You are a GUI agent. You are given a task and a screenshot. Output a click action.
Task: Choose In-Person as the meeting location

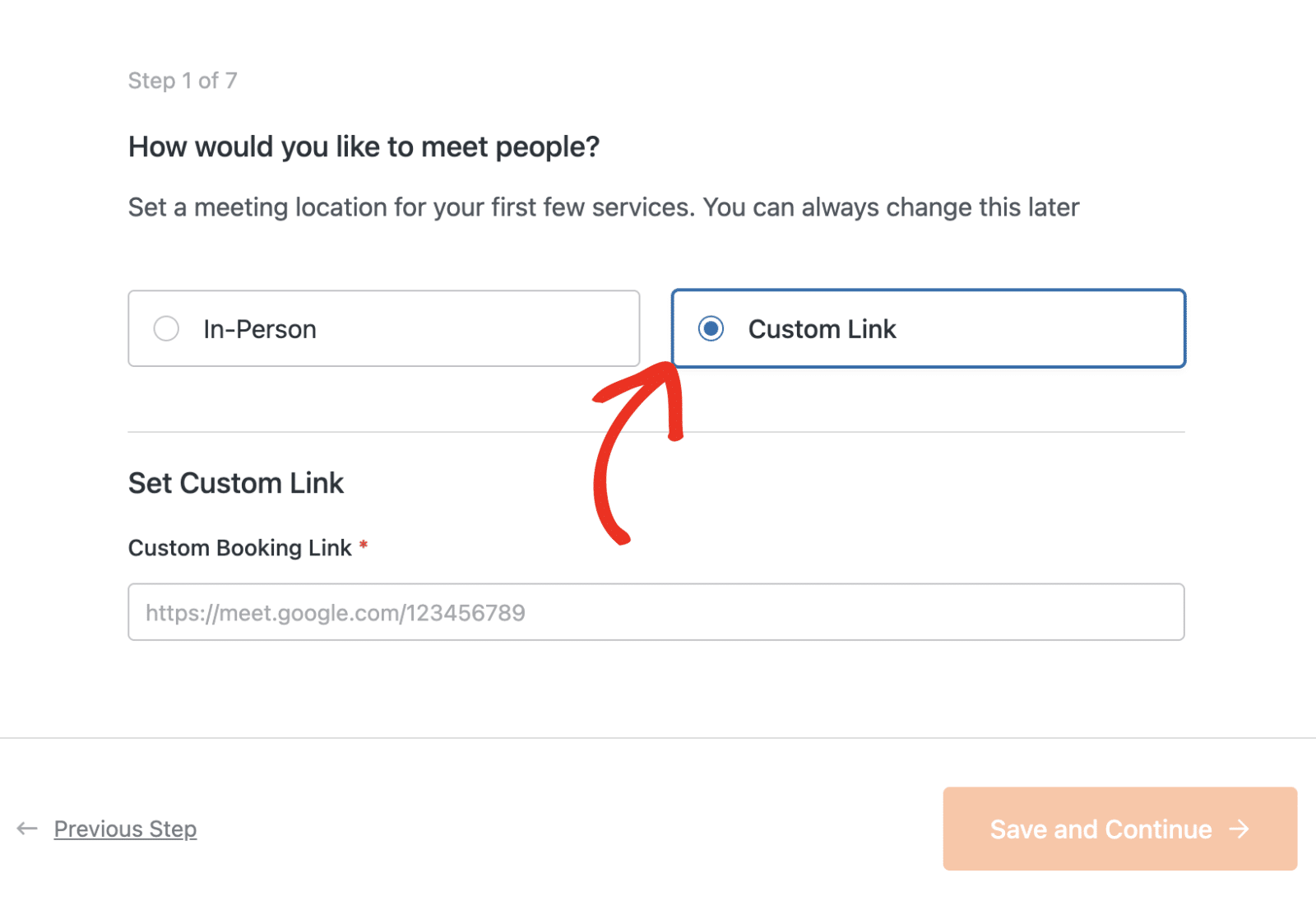[383, 328]
